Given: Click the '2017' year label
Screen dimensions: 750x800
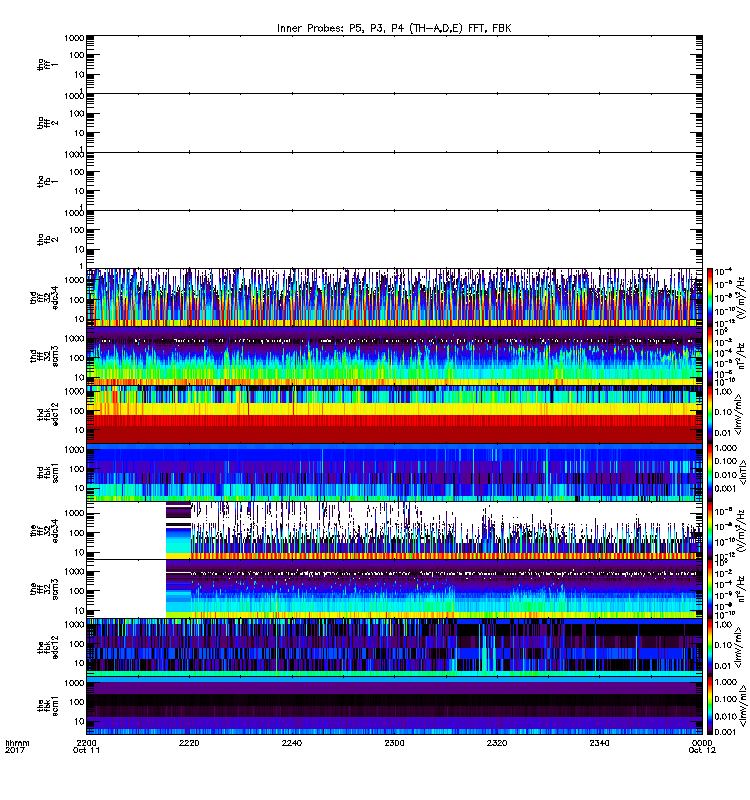Looking at the screenshot, I should tap(14, 751).
